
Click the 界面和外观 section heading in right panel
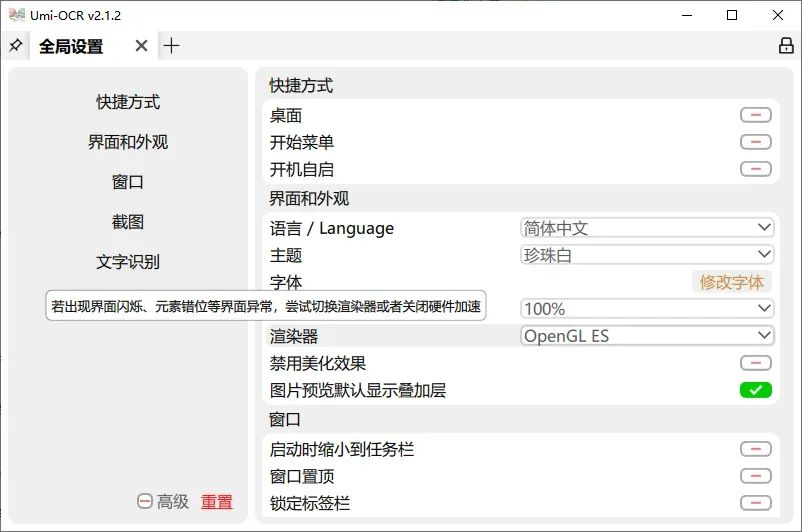coord(309,198)
